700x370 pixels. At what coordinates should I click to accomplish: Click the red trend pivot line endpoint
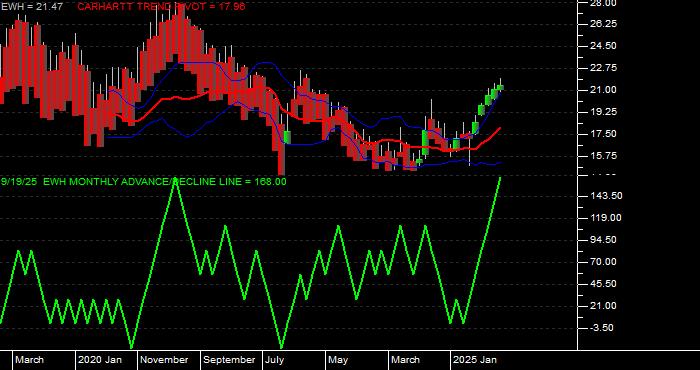tap(500, 128)
